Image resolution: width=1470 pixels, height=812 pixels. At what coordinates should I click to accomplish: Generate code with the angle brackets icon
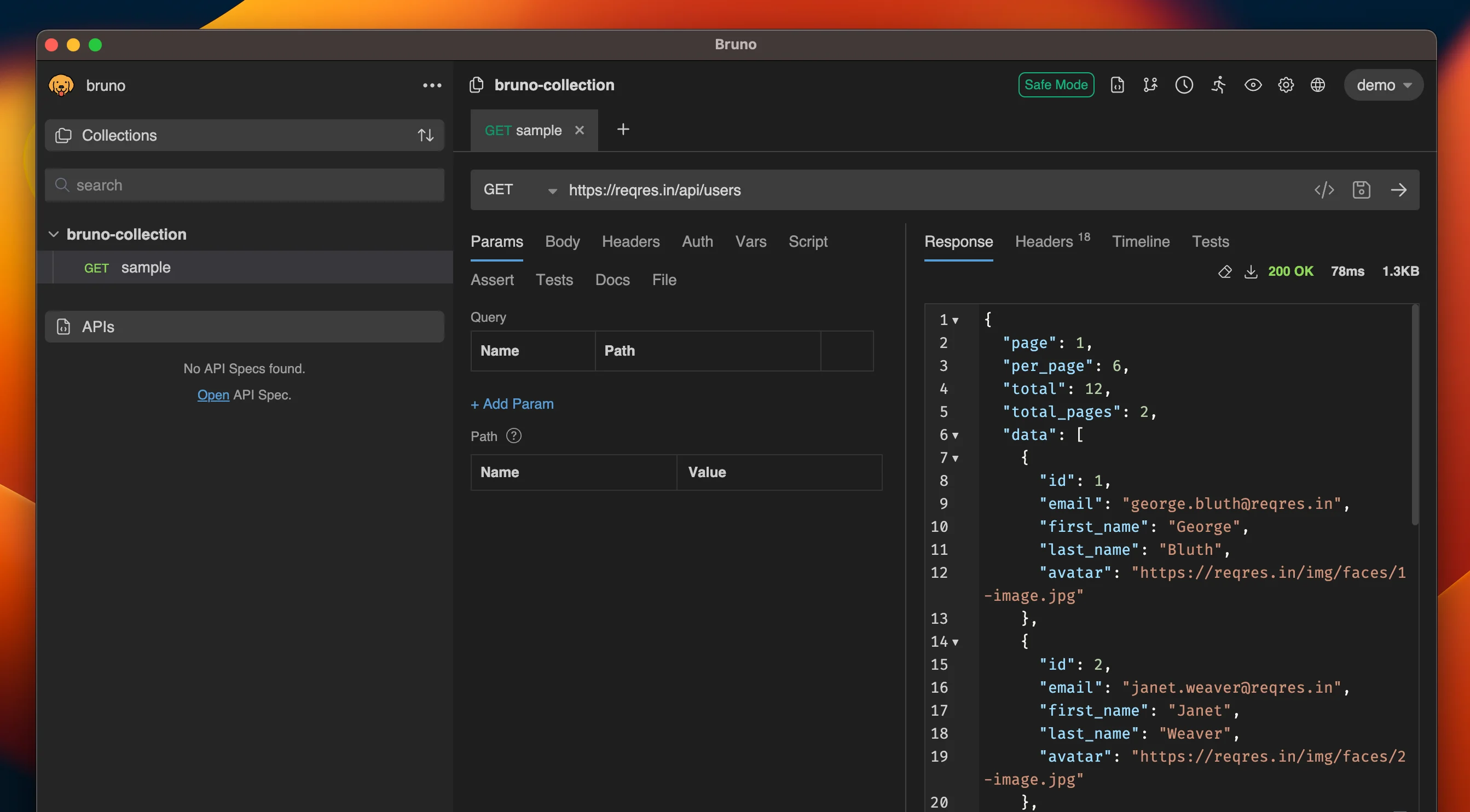(1324, 189)
